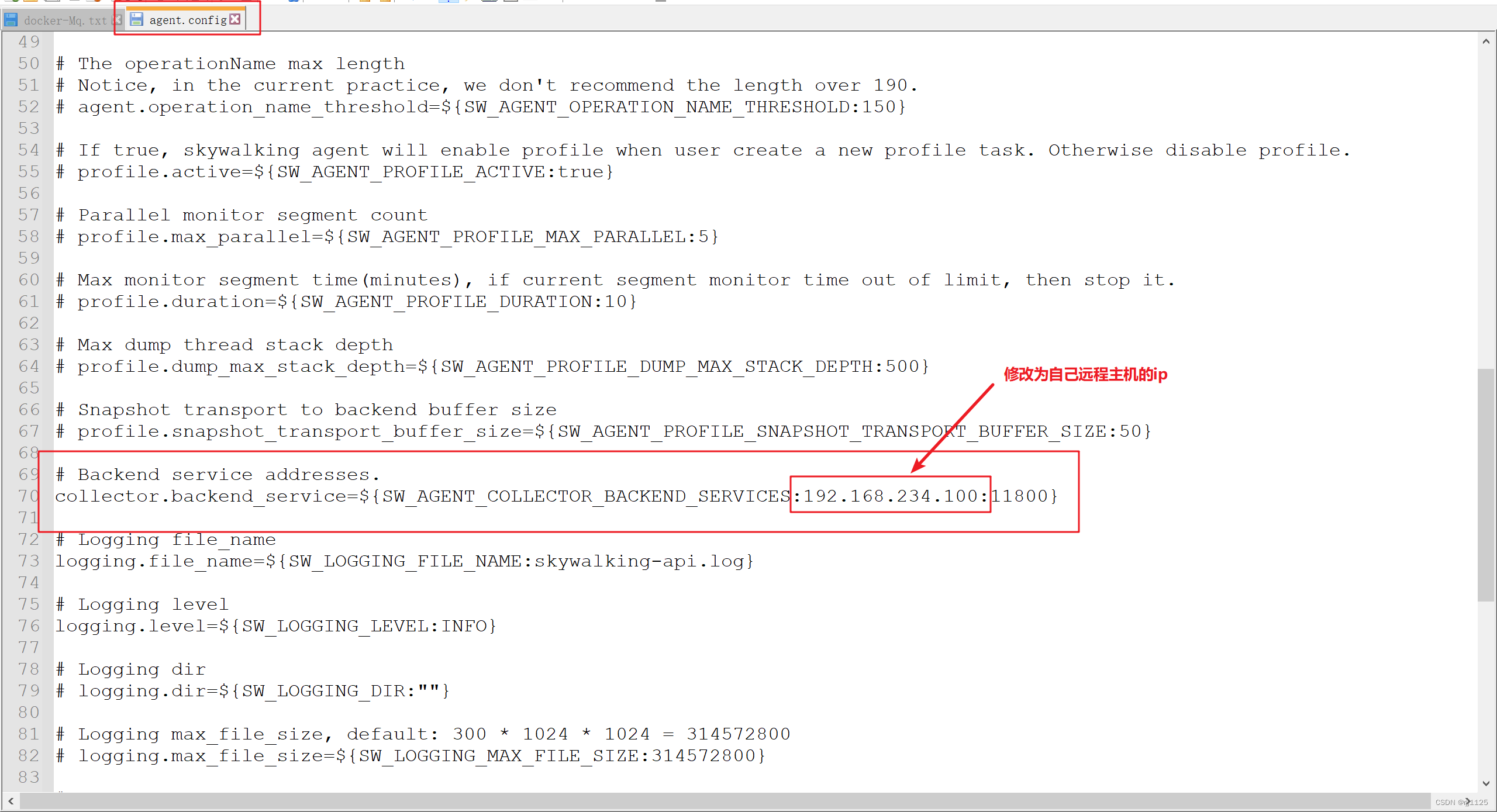
Task: Close the docker-Mq.txt tab
Action: coord(117,20)
